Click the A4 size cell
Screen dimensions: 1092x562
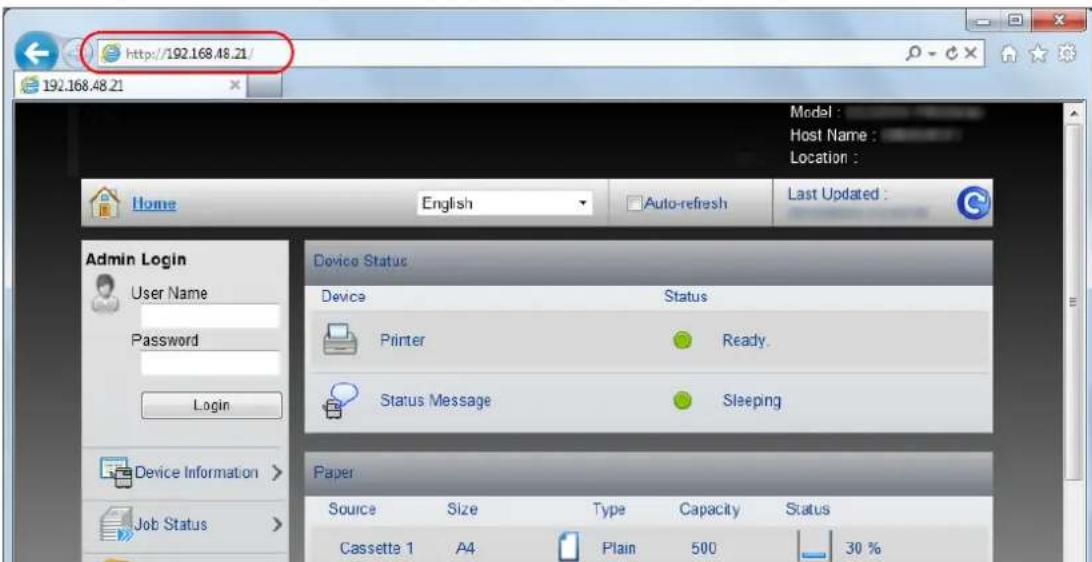(x=465, y=549)
